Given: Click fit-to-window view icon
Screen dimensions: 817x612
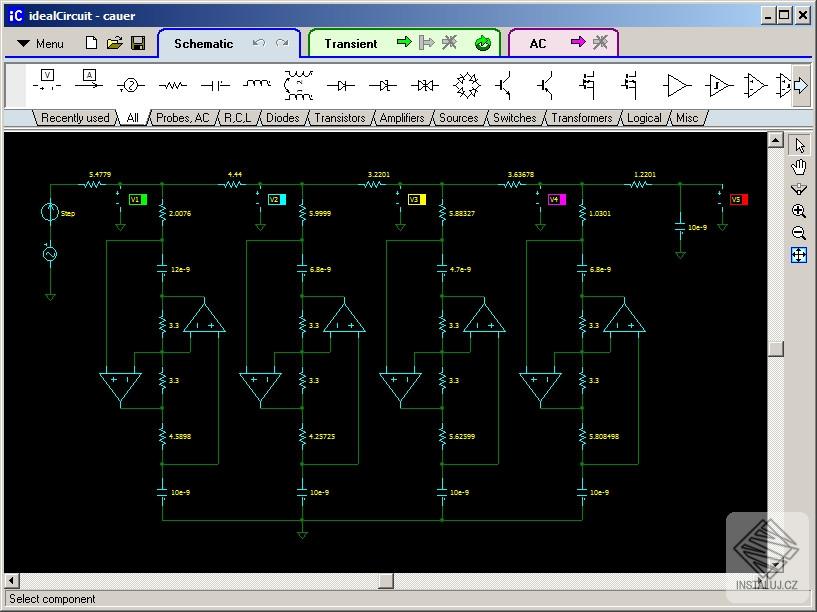Looking at the screenshot, I should point(799,255).
